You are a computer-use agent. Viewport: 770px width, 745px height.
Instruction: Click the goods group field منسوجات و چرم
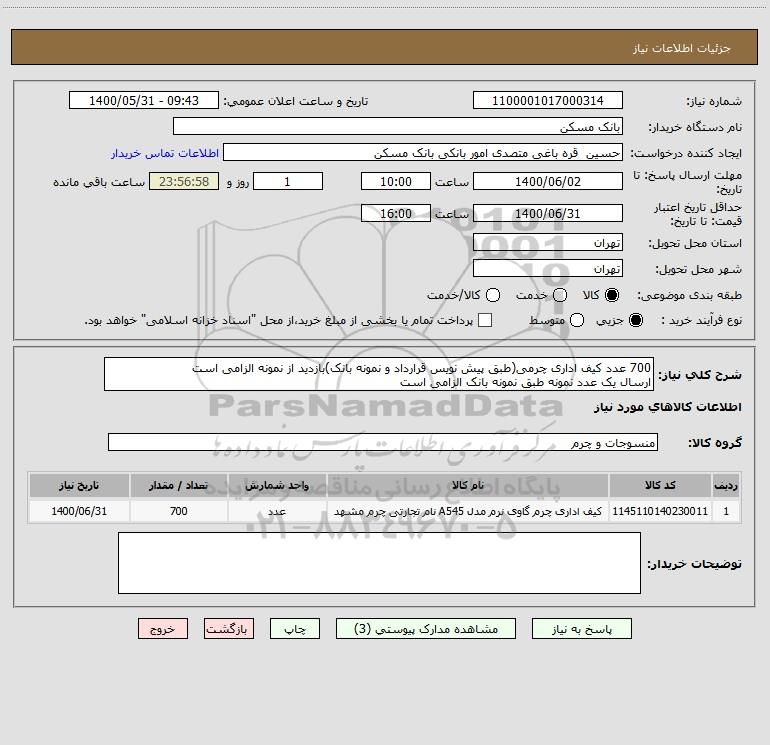(x=383, y=442)
